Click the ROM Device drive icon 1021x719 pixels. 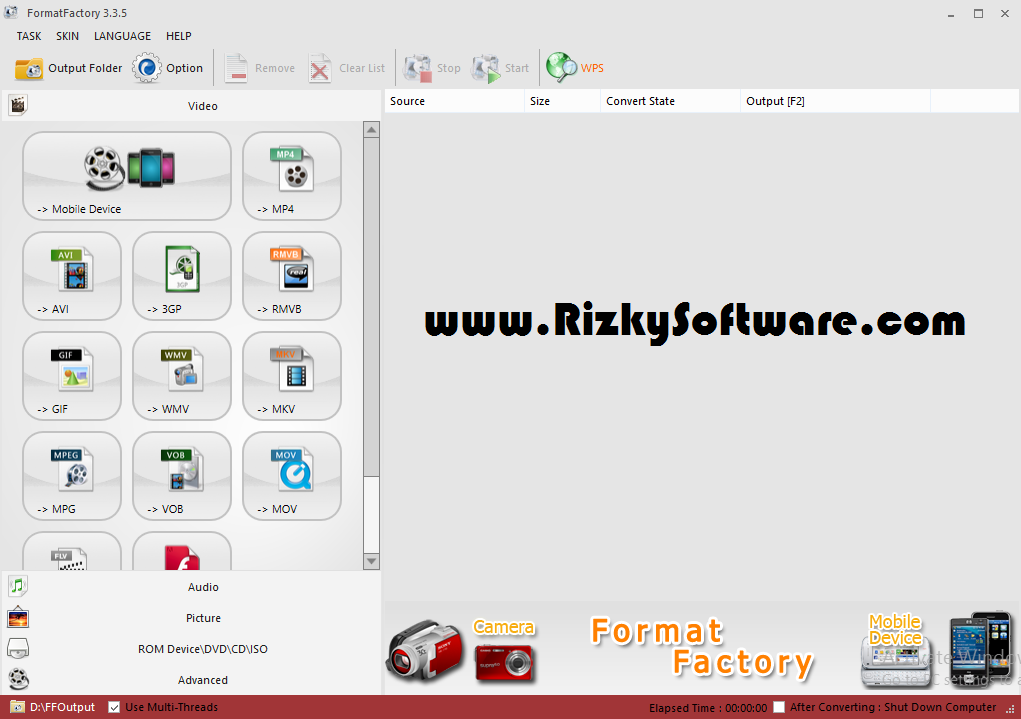coord(18,649)
